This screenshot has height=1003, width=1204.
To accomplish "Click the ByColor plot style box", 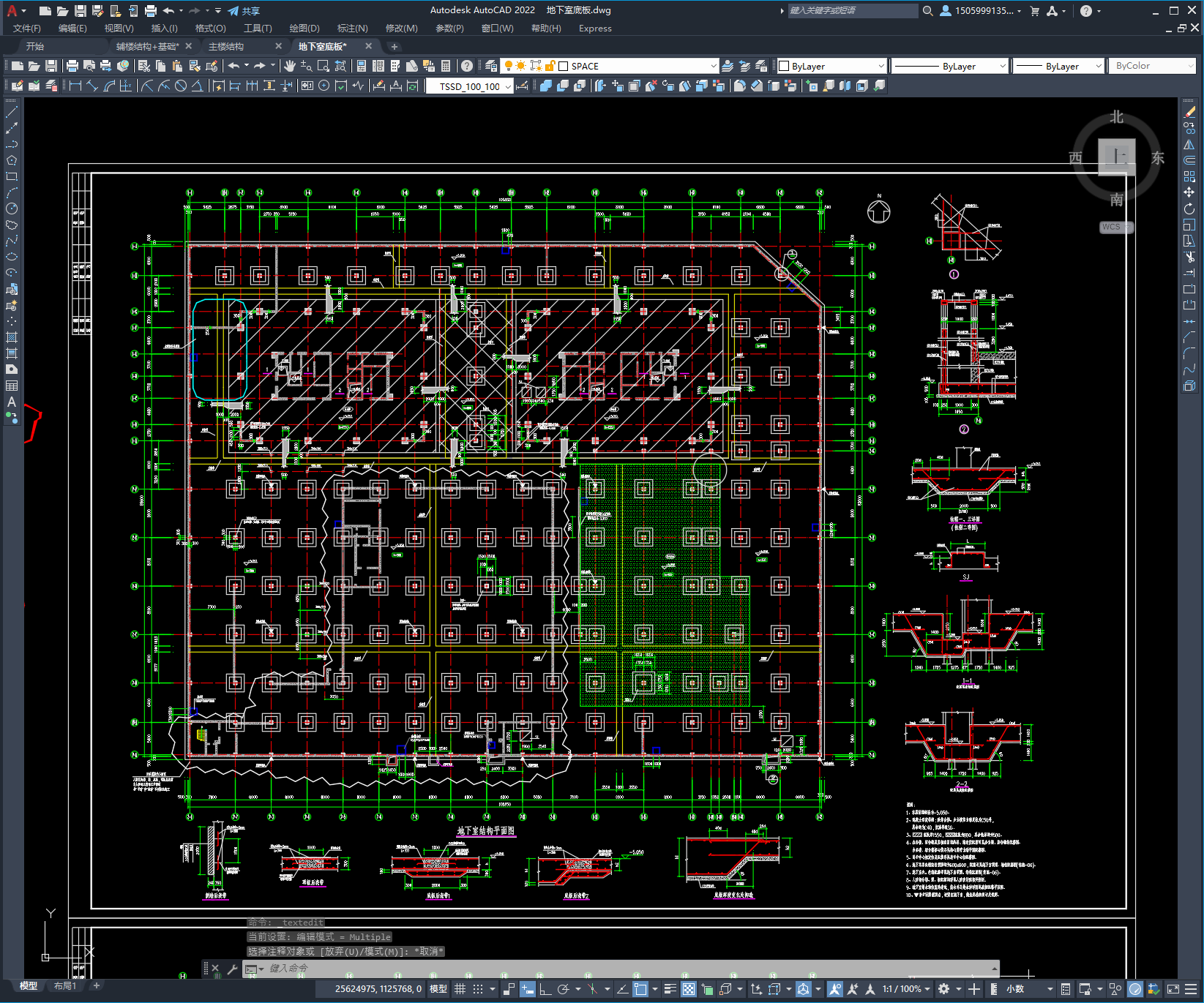I will coord(1152,66).
